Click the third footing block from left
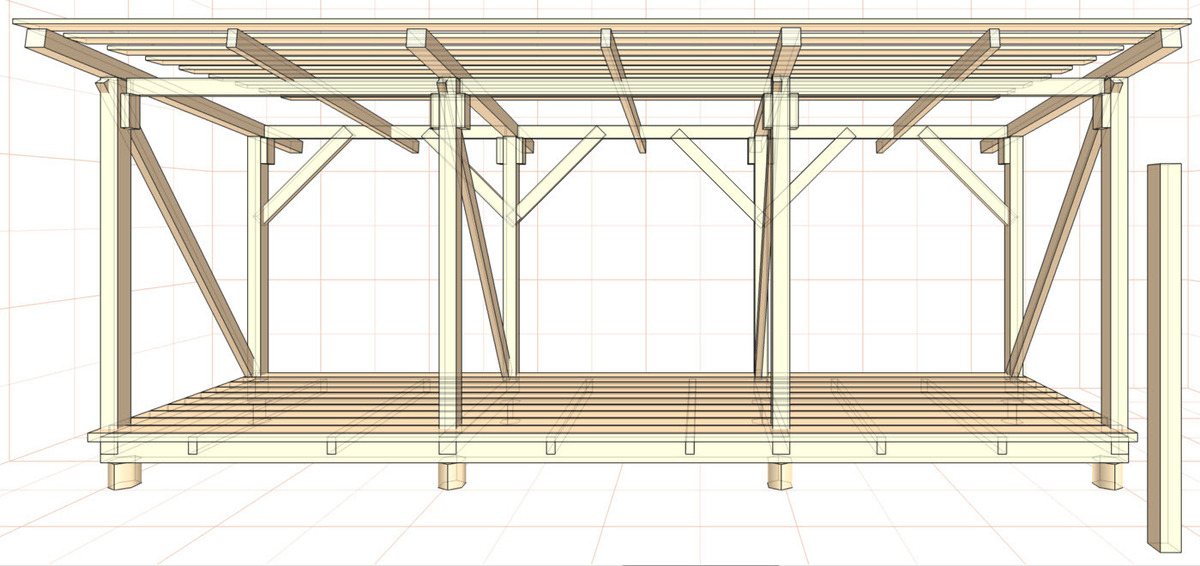 click(781, 475)
